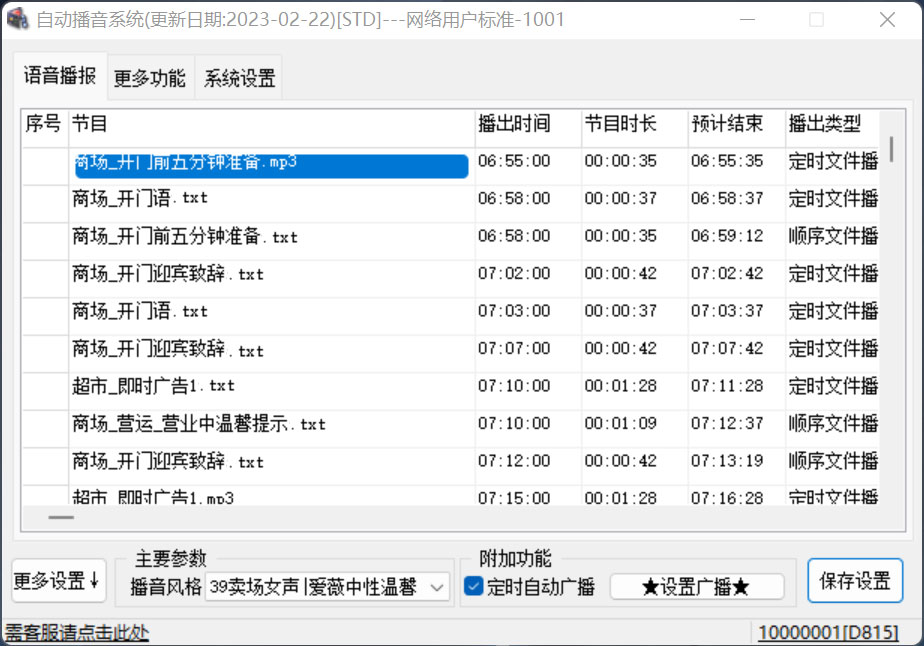Expand the 更多设置 button

tap(59, 581)
